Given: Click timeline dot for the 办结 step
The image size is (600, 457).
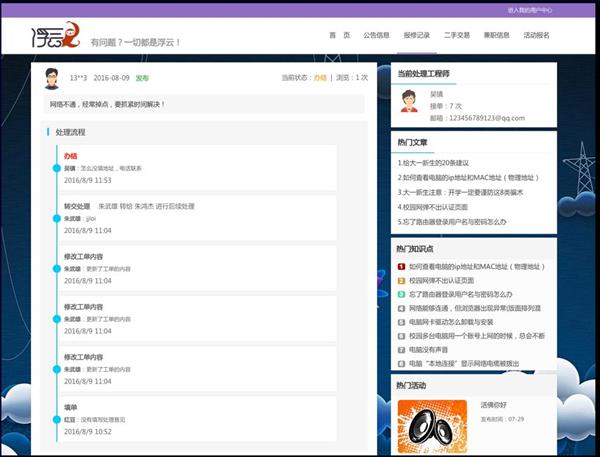Looking at the screenshot, I should [x=57, y=168].
